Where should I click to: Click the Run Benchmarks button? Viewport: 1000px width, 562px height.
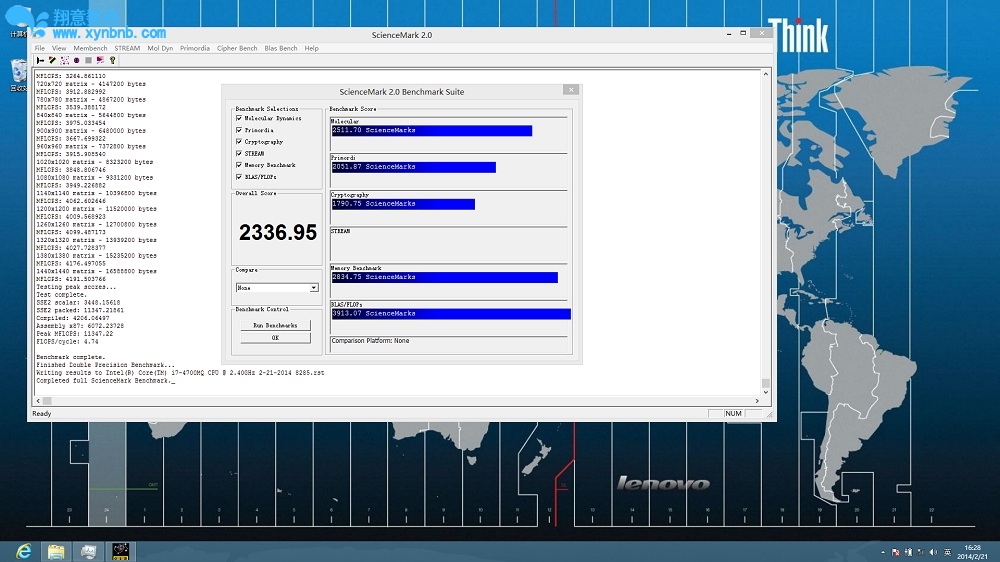(x=276, y=325)
